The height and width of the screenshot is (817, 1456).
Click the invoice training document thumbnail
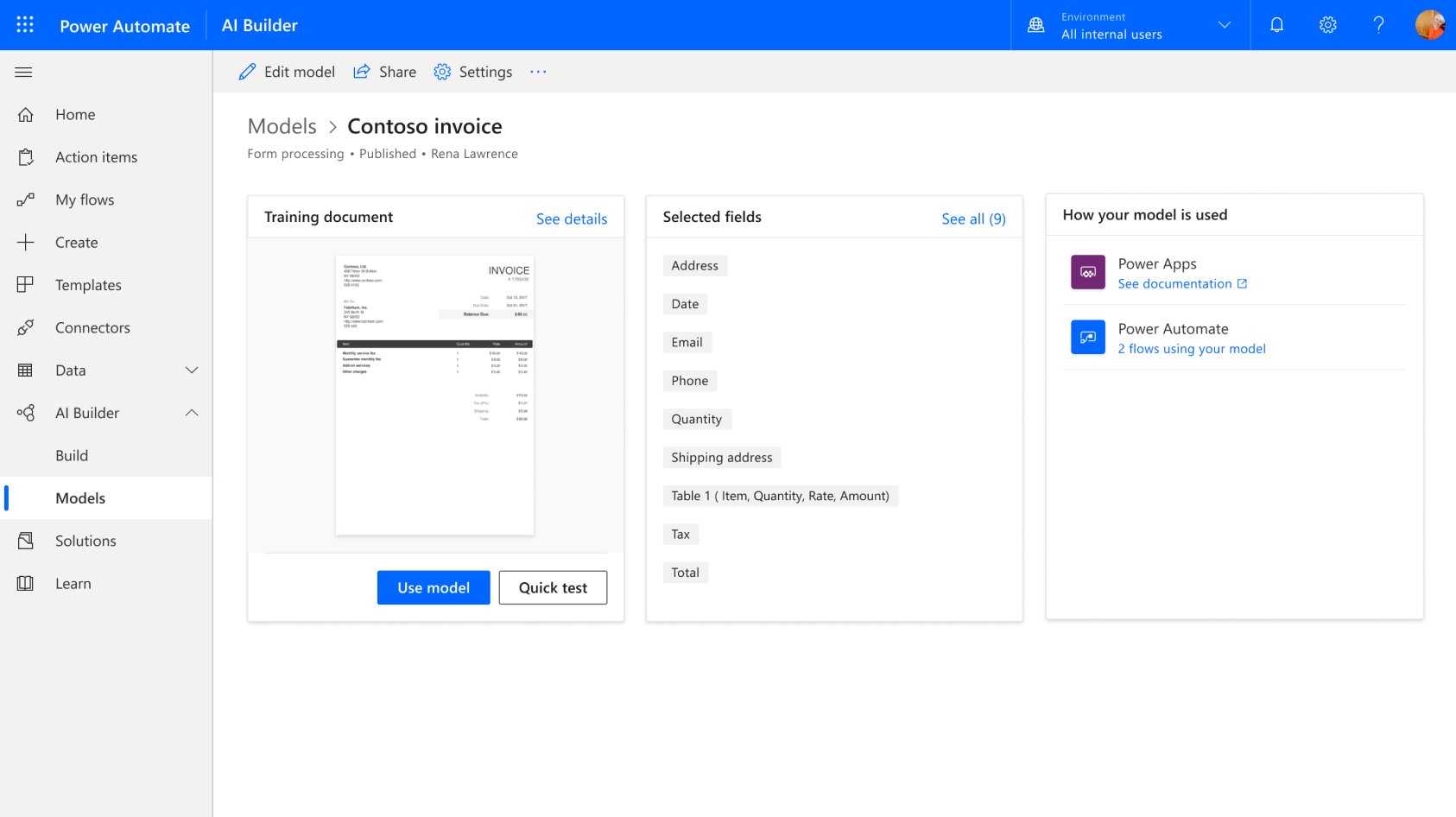434,396
